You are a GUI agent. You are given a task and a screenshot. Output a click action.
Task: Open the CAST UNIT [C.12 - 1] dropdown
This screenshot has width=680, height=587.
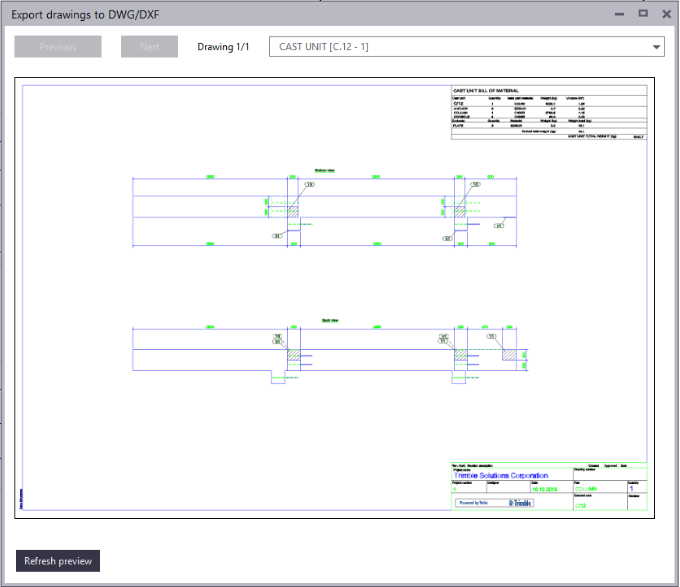467,46
